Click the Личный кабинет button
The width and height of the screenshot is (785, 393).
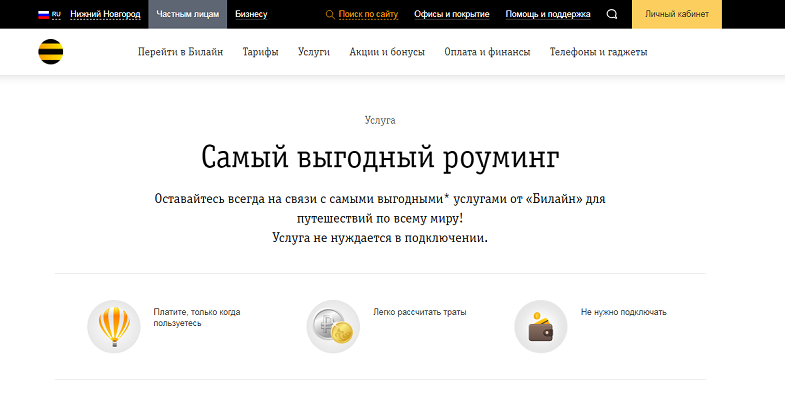tap(677, 14)
